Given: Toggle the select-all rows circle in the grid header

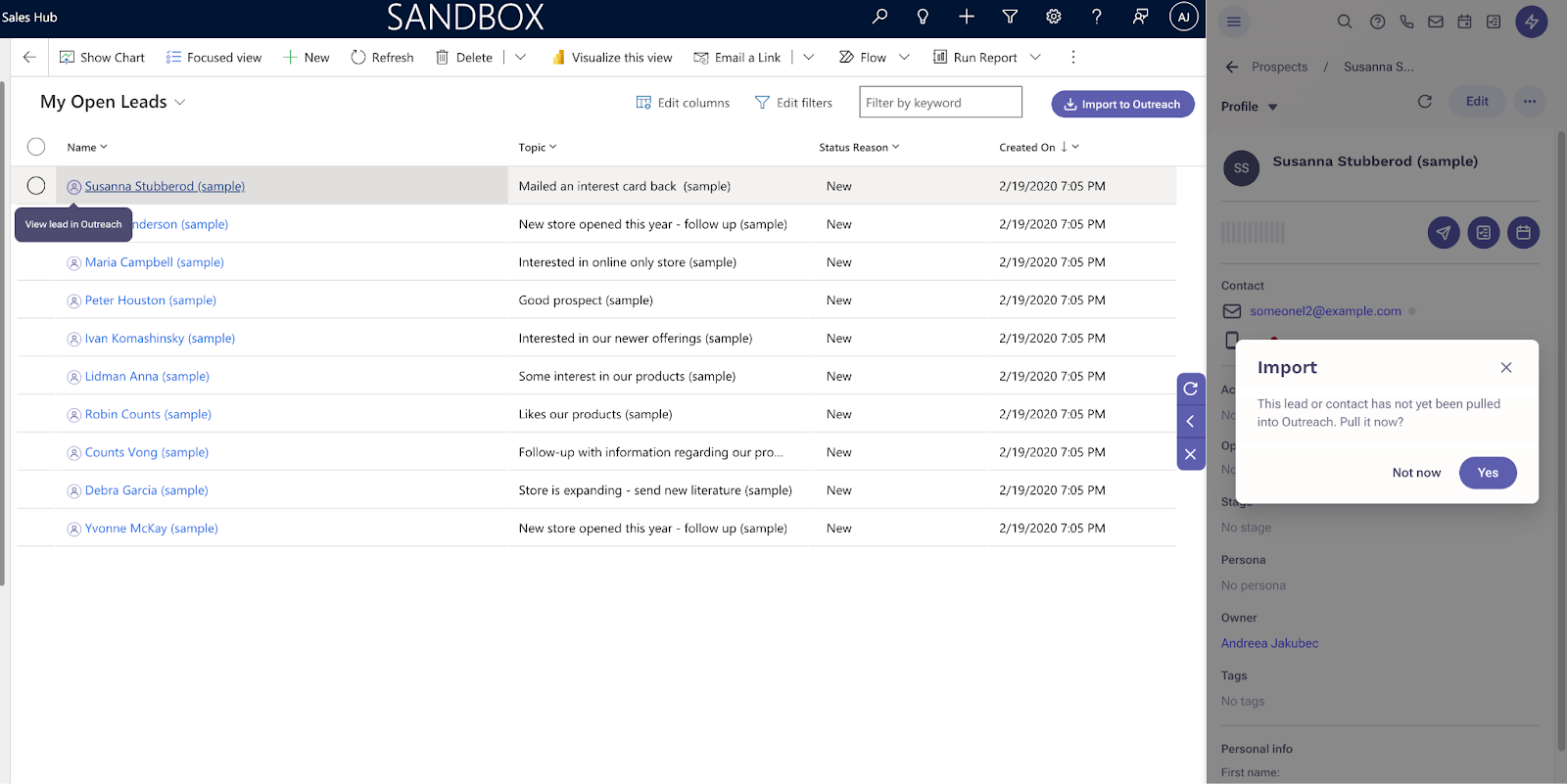Looking at the screenshot, I should pos(36,147).
